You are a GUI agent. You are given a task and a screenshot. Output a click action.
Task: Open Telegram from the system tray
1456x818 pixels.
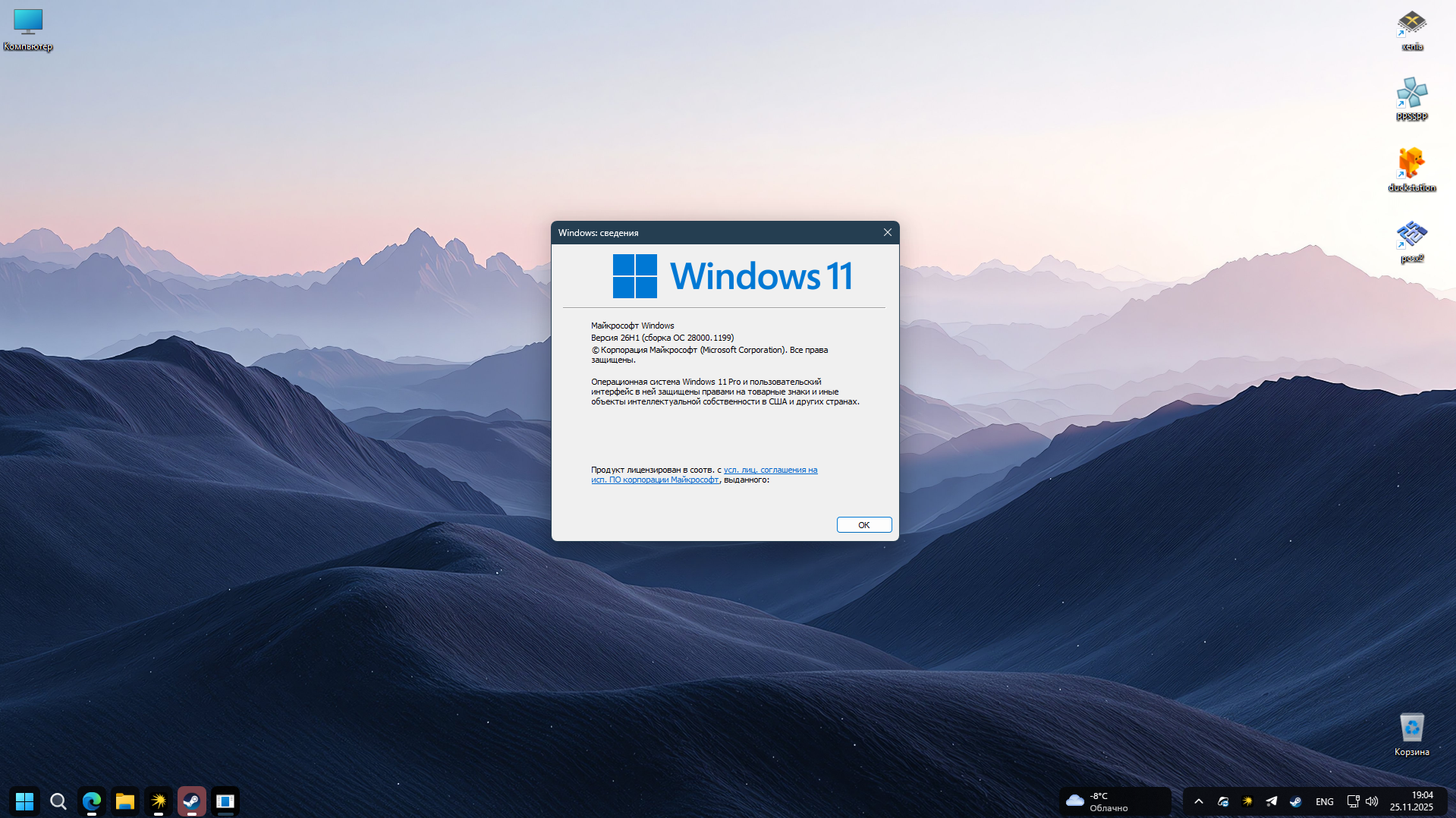(x=1272, y=801)
